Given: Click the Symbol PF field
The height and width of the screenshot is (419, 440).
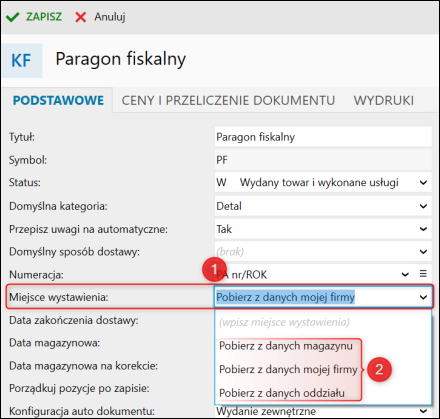Looking at the screenshot, I should [323, 160].
